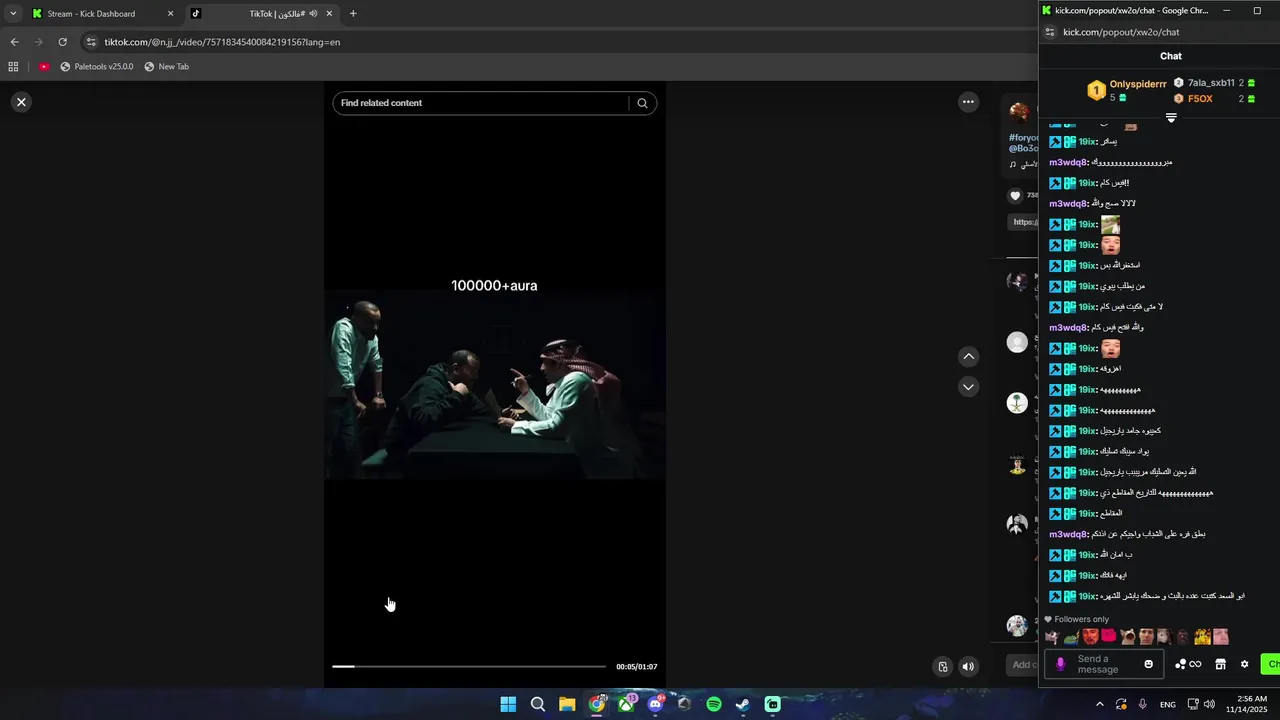Open the New Tab bookmark
Viewport: 1280px width, 720px height.
tap(166, 67)
